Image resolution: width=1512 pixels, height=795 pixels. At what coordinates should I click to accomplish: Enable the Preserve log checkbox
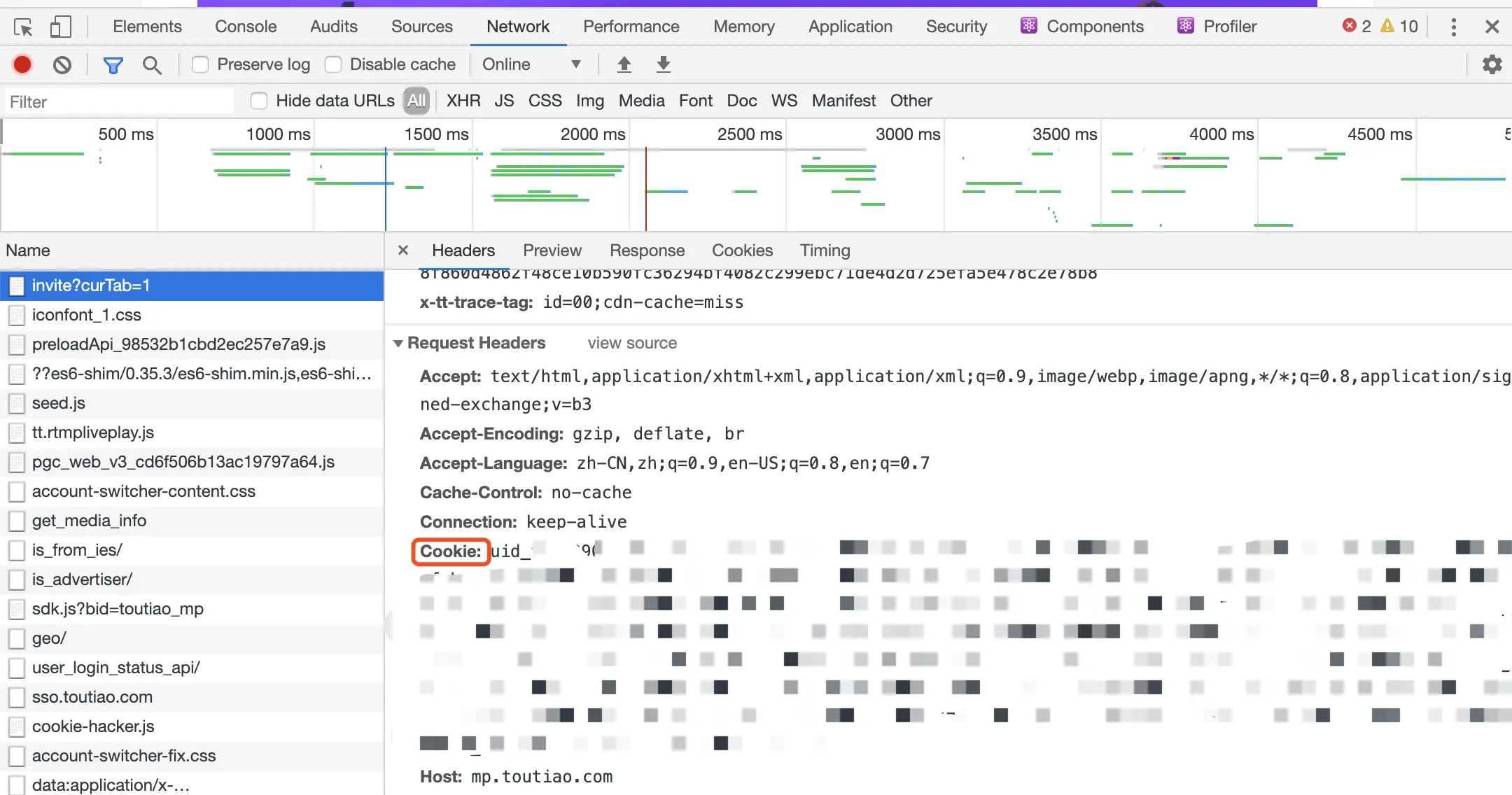coord(200,64)
